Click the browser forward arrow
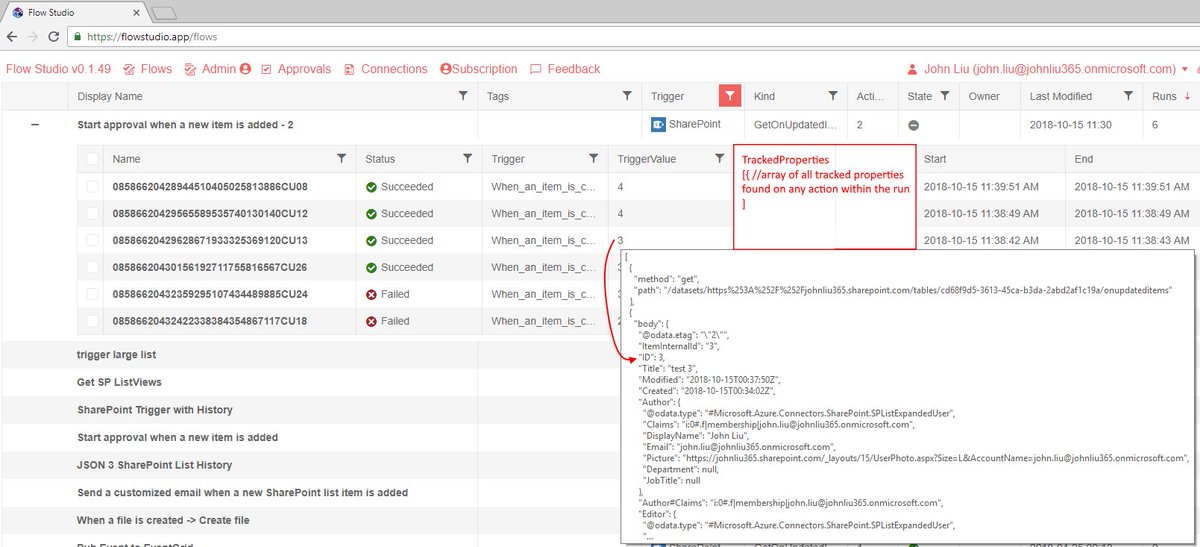1200x547 pixels. (34, 37)
